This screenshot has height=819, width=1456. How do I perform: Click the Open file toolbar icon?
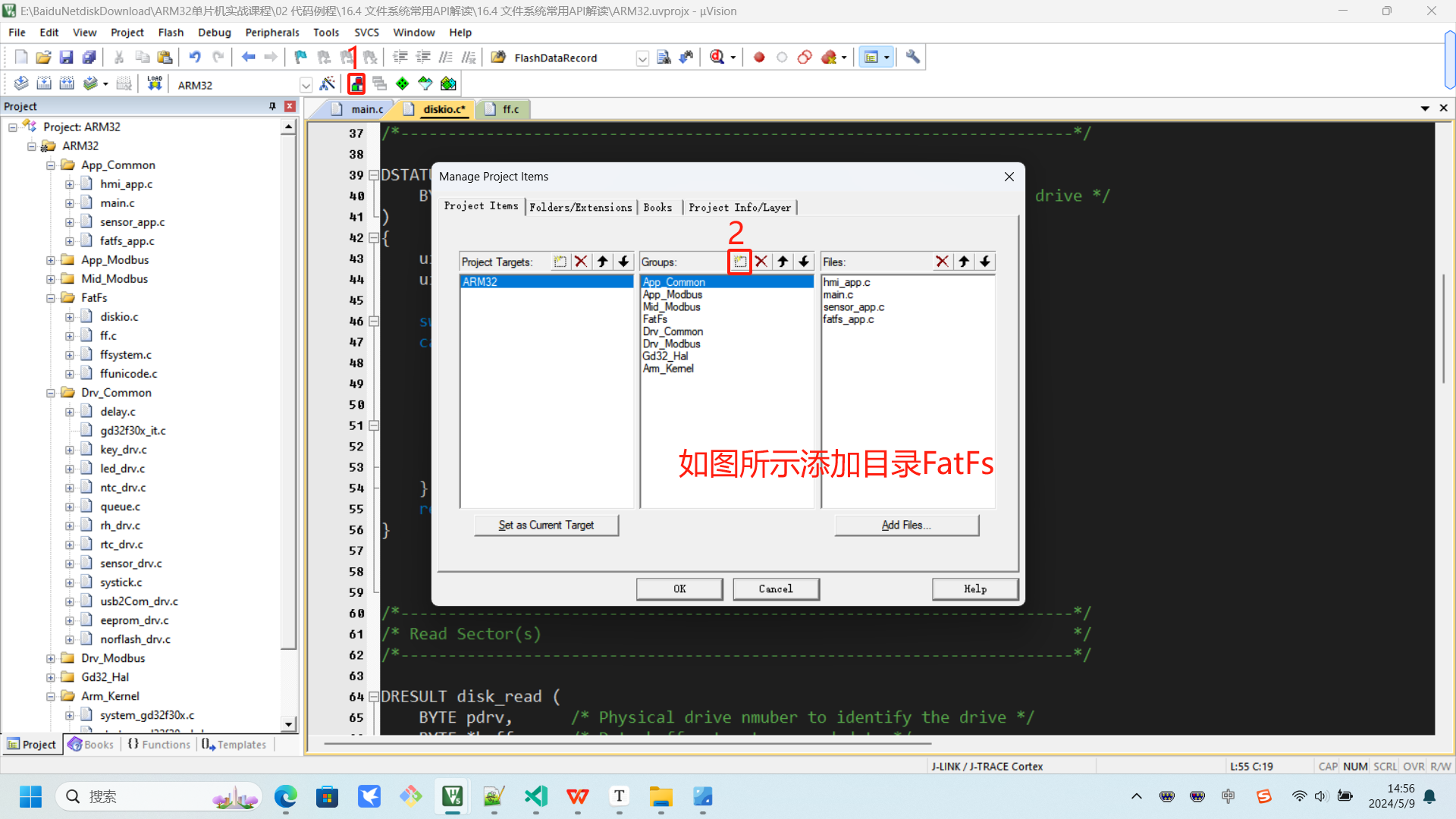[x=43, y=57]
